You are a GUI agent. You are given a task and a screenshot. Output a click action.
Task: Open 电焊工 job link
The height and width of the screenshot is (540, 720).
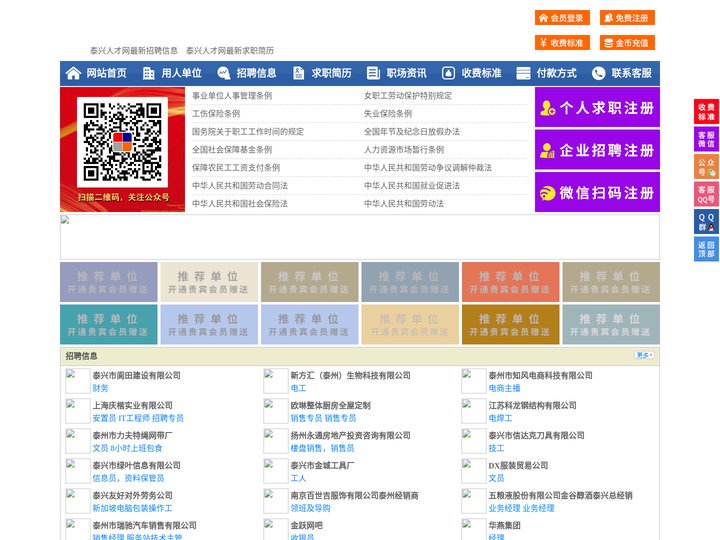pyautogui.click(x=500, y=418)
